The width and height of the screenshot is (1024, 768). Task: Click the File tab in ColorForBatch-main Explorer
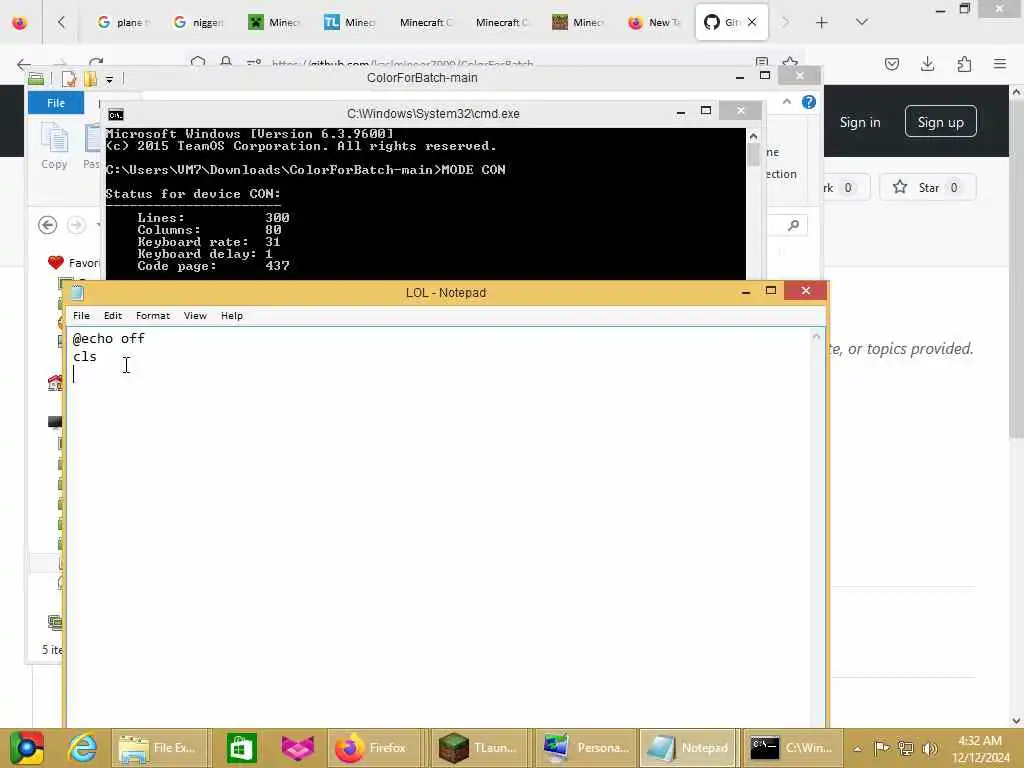pos(56,103)
